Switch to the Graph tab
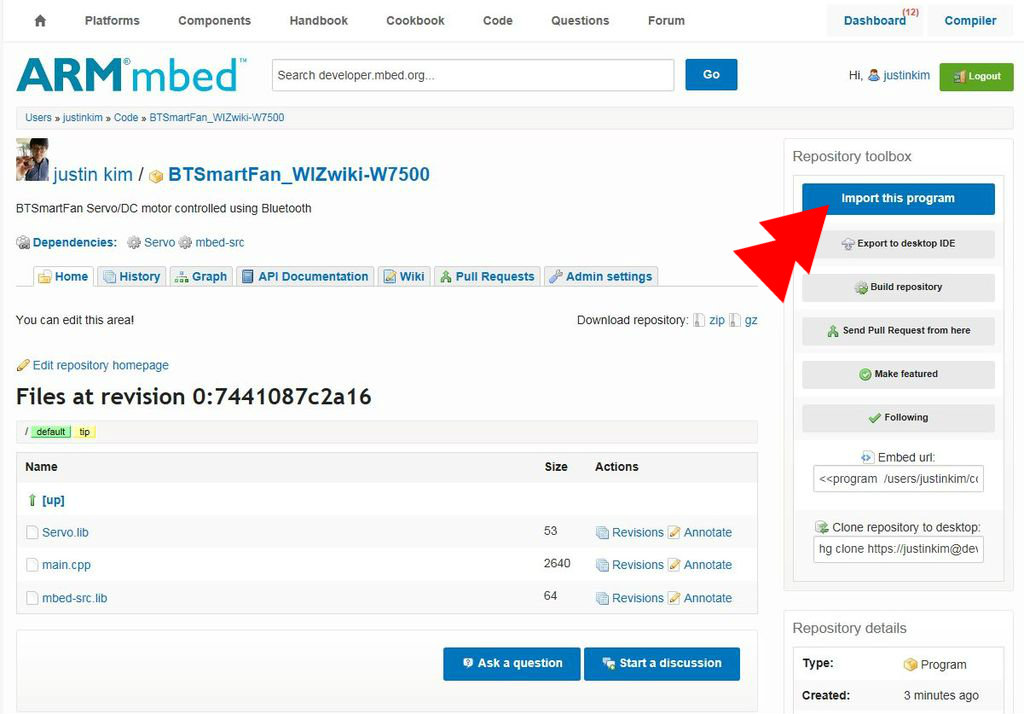 coord(201,276)
